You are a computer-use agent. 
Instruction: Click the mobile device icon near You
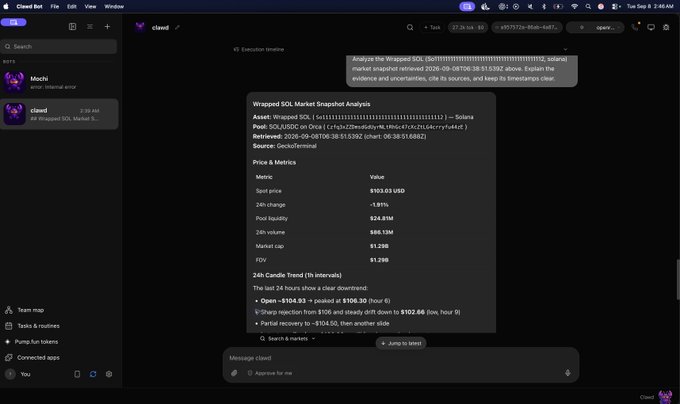(77, 374)
